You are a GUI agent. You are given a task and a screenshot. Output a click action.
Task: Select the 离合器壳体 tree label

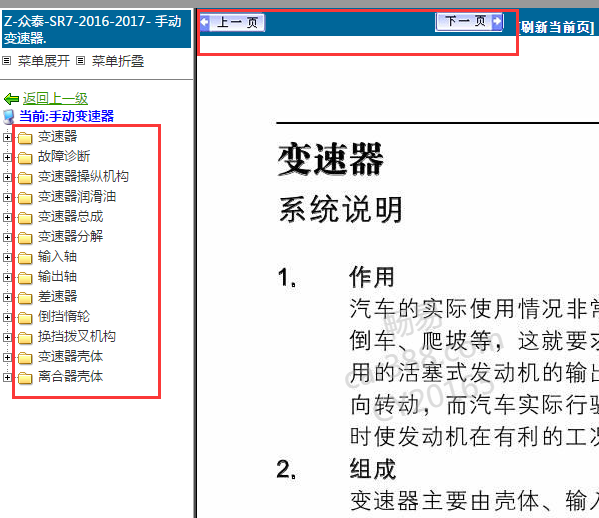point(70,377)
